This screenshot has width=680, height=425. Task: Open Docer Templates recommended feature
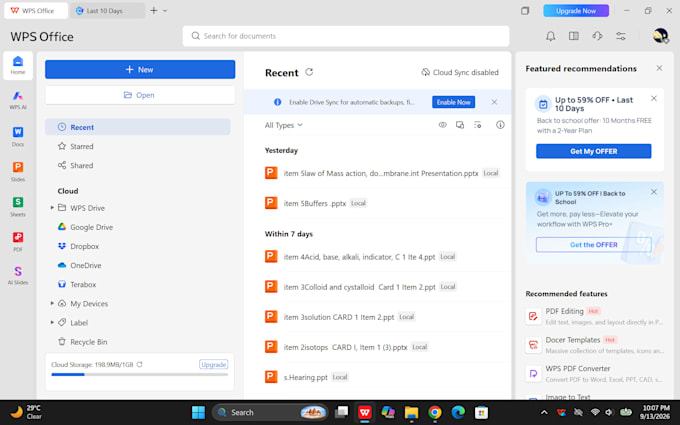594,345
